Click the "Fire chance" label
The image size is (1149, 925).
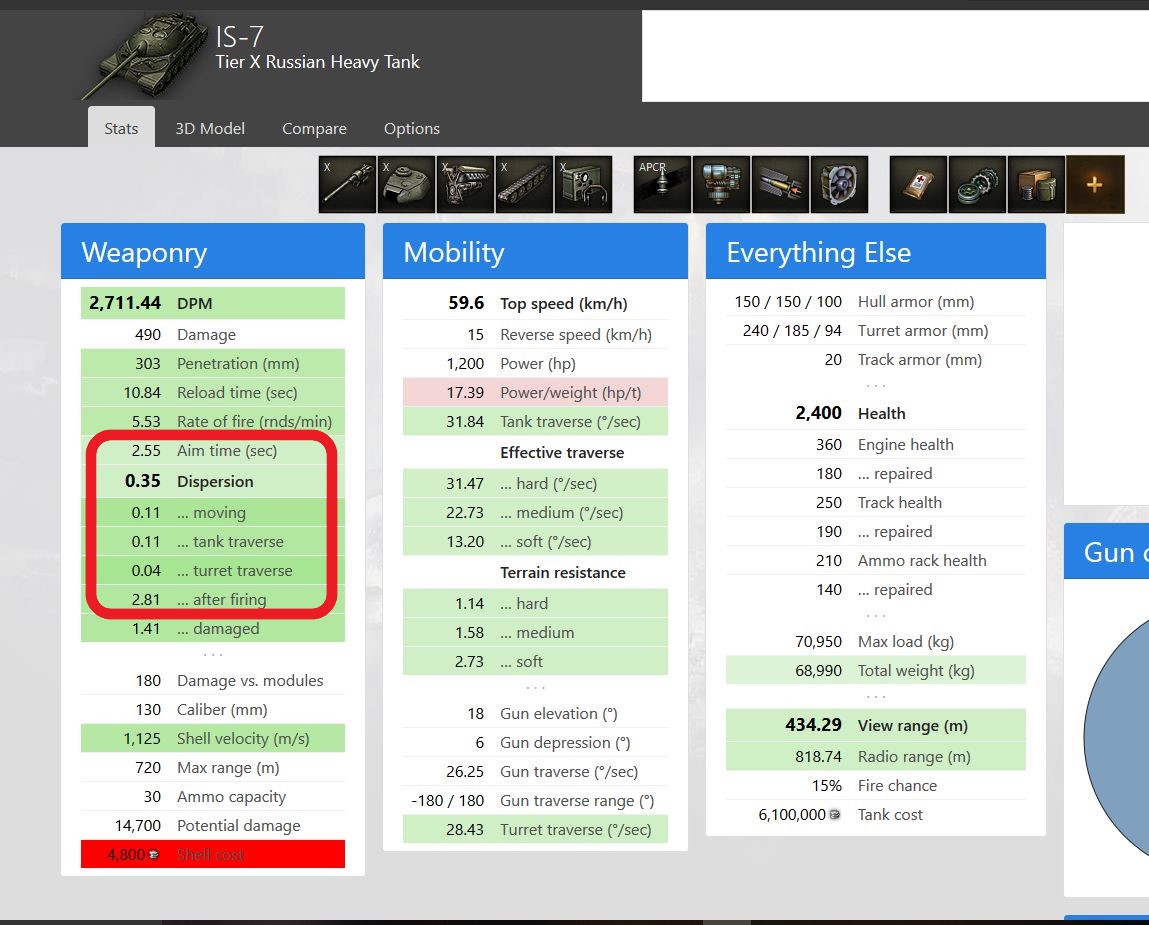(897, 786)
